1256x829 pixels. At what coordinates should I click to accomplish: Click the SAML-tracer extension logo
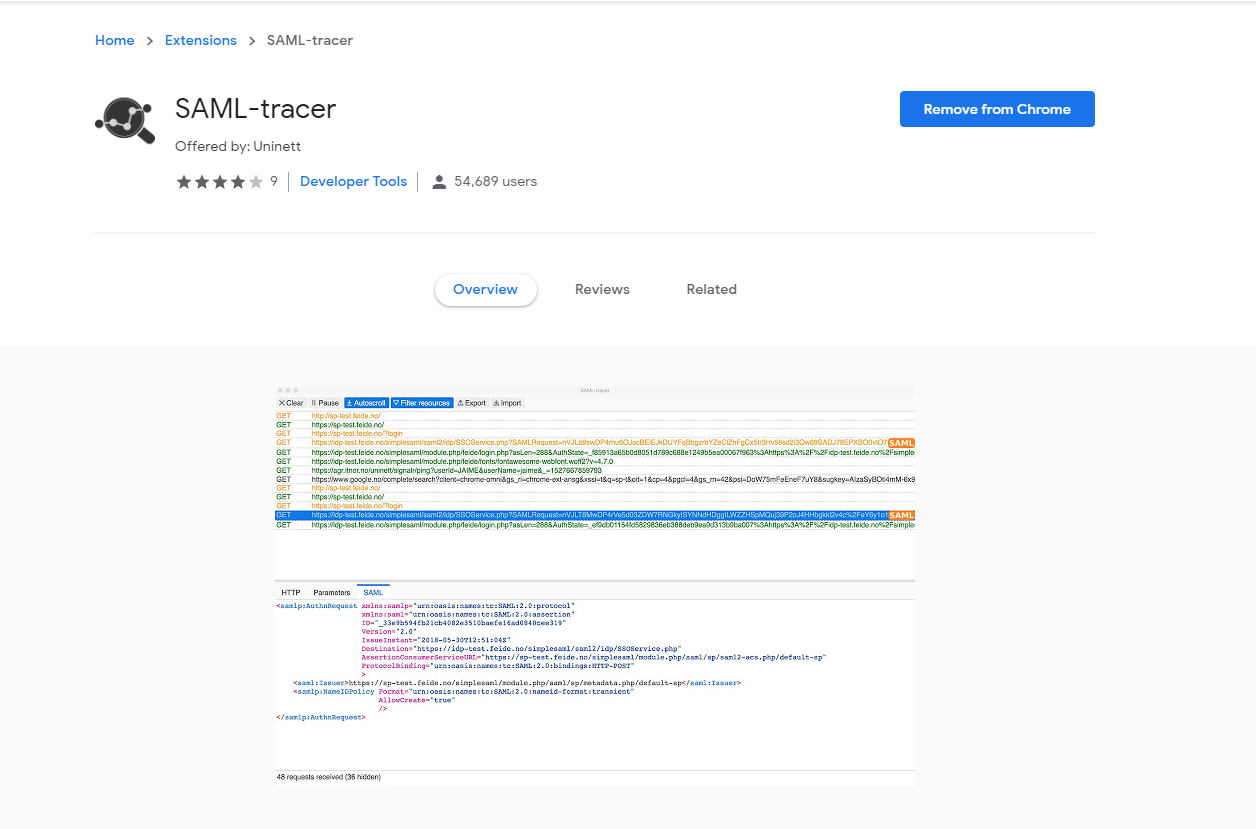tap(125, 120)
